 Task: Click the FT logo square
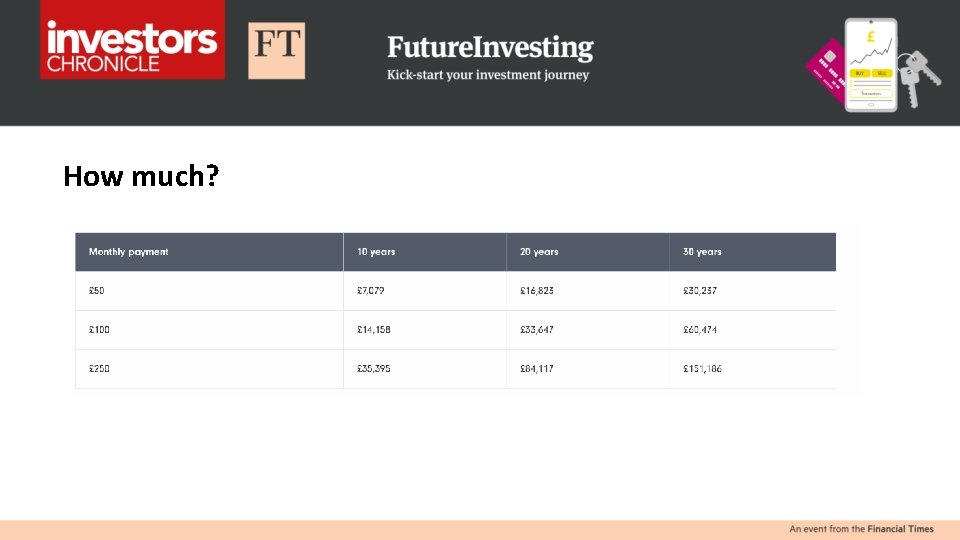(276, 50)
